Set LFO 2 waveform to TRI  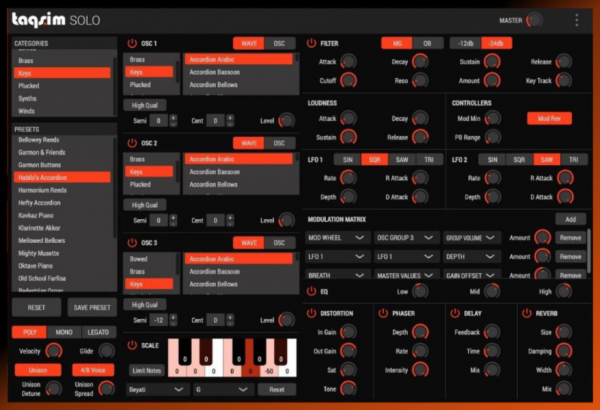coord(574,160)
